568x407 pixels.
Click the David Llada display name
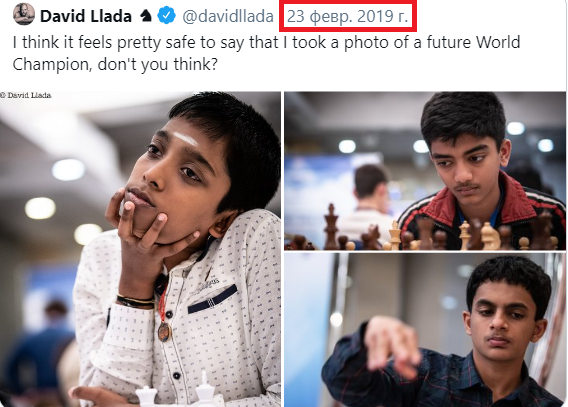click(x=86, y=16)
